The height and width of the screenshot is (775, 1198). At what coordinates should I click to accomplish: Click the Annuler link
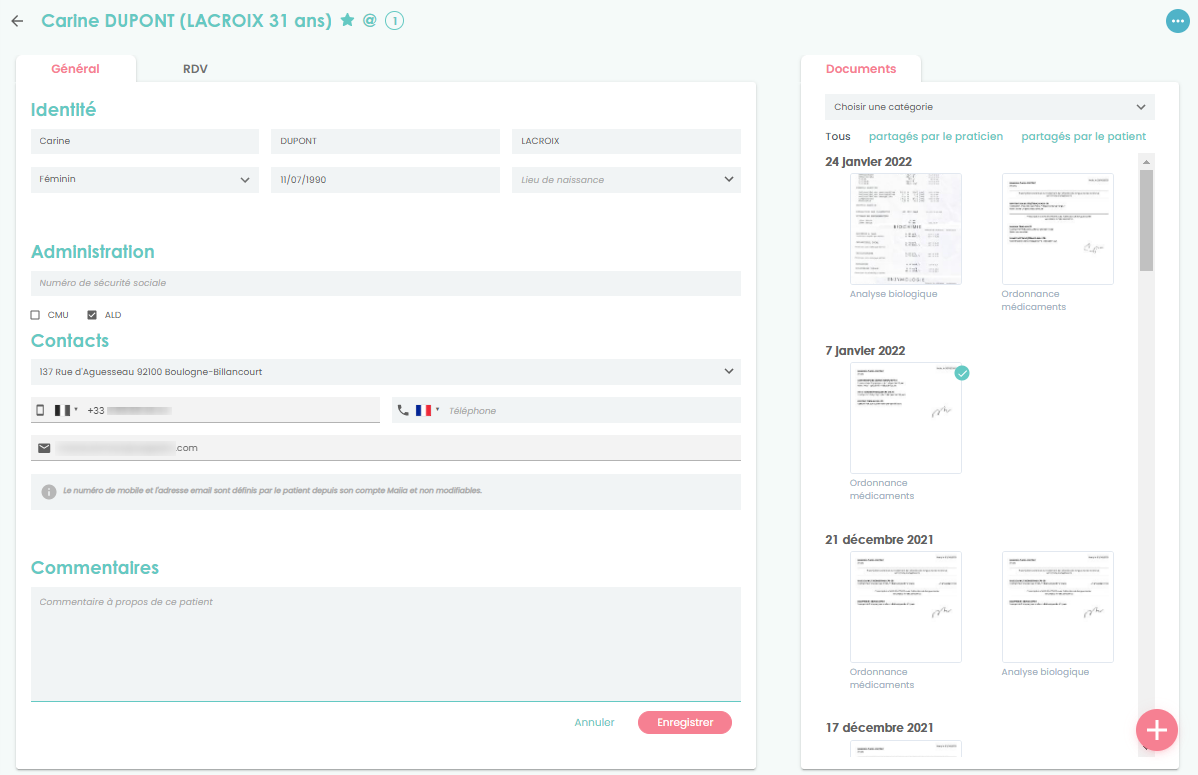[x=594, y=722]
